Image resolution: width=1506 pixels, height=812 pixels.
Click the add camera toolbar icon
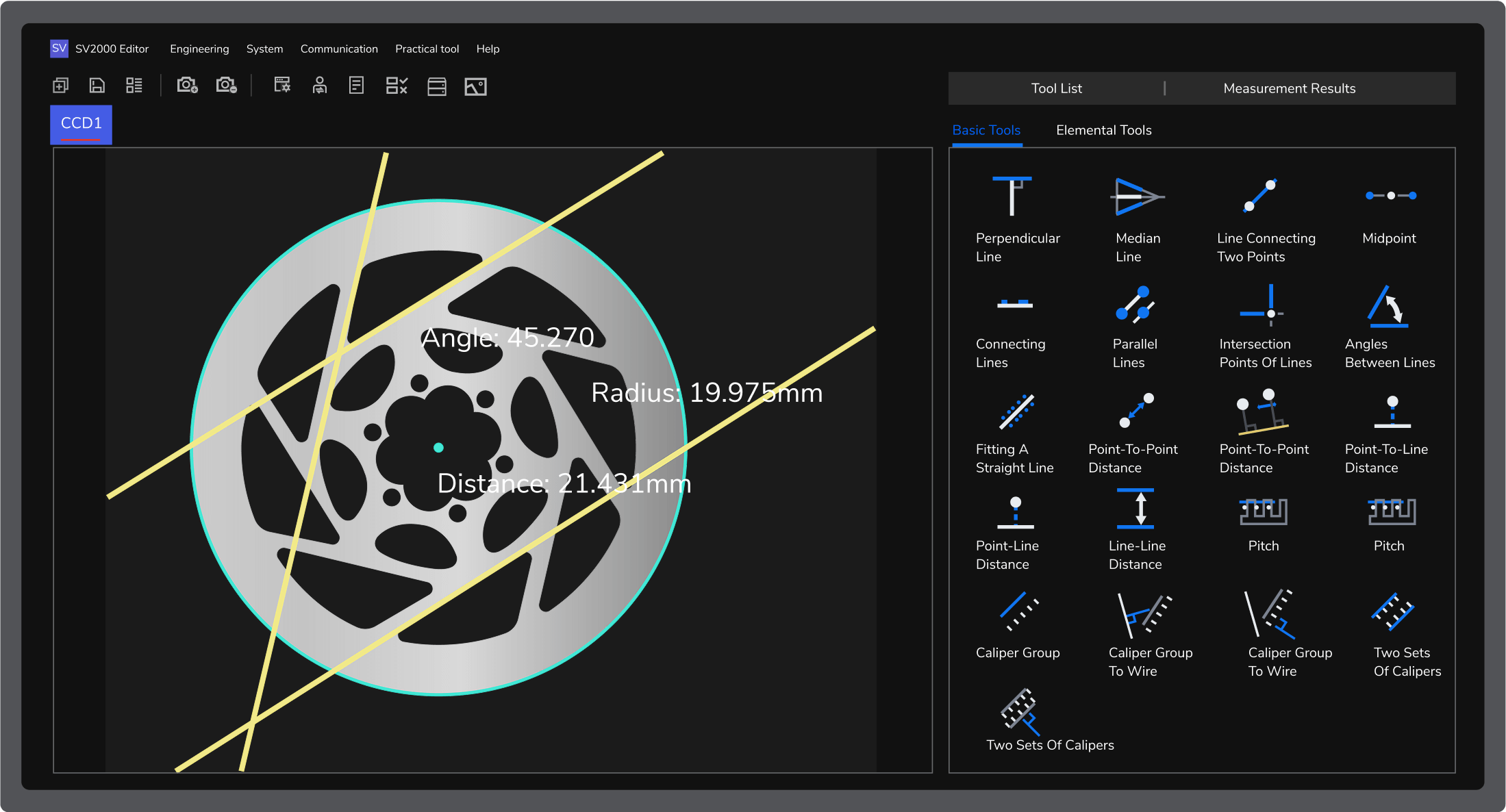click(x=187, y=86)
